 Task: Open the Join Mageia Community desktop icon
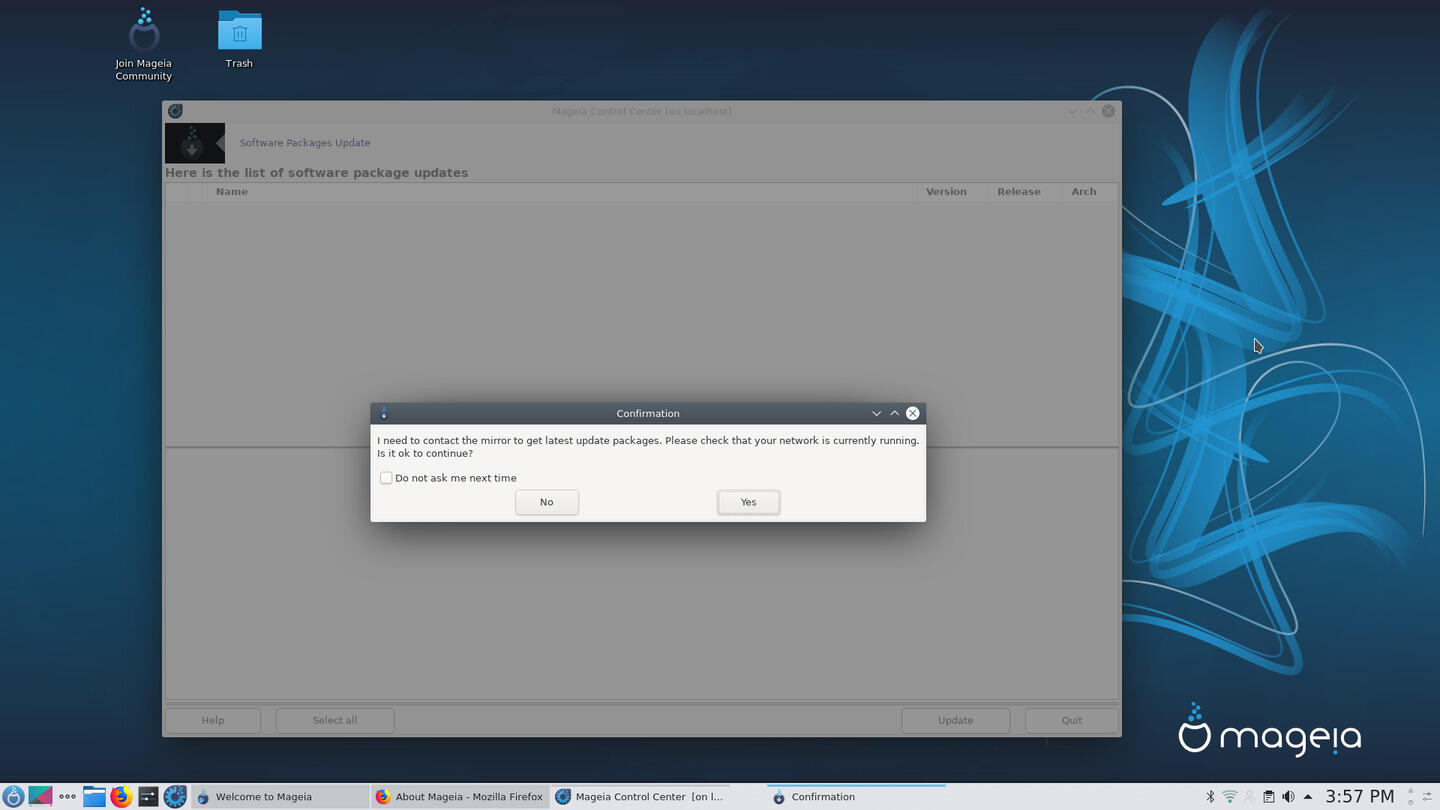coord(144,45)
